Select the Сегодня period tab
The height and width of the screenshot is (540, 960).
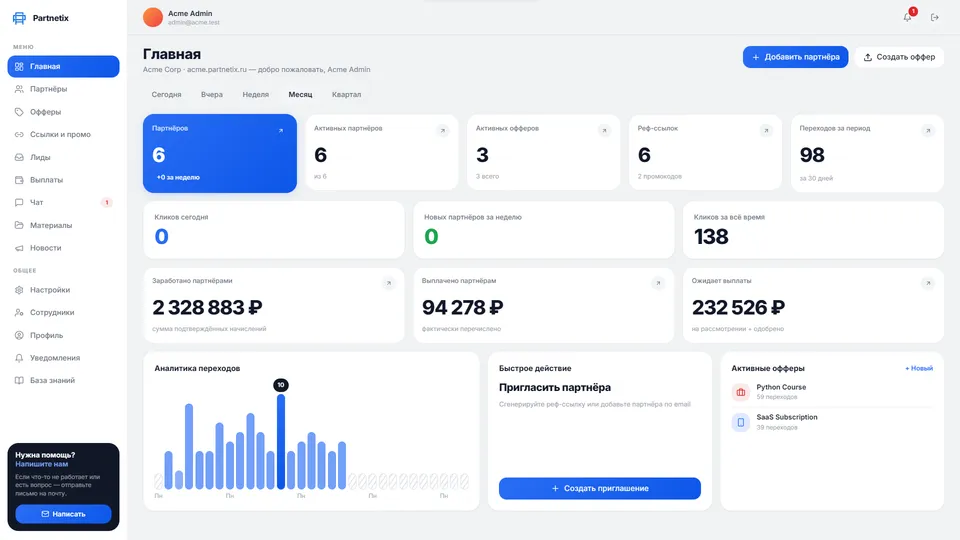tap(167, 94)
